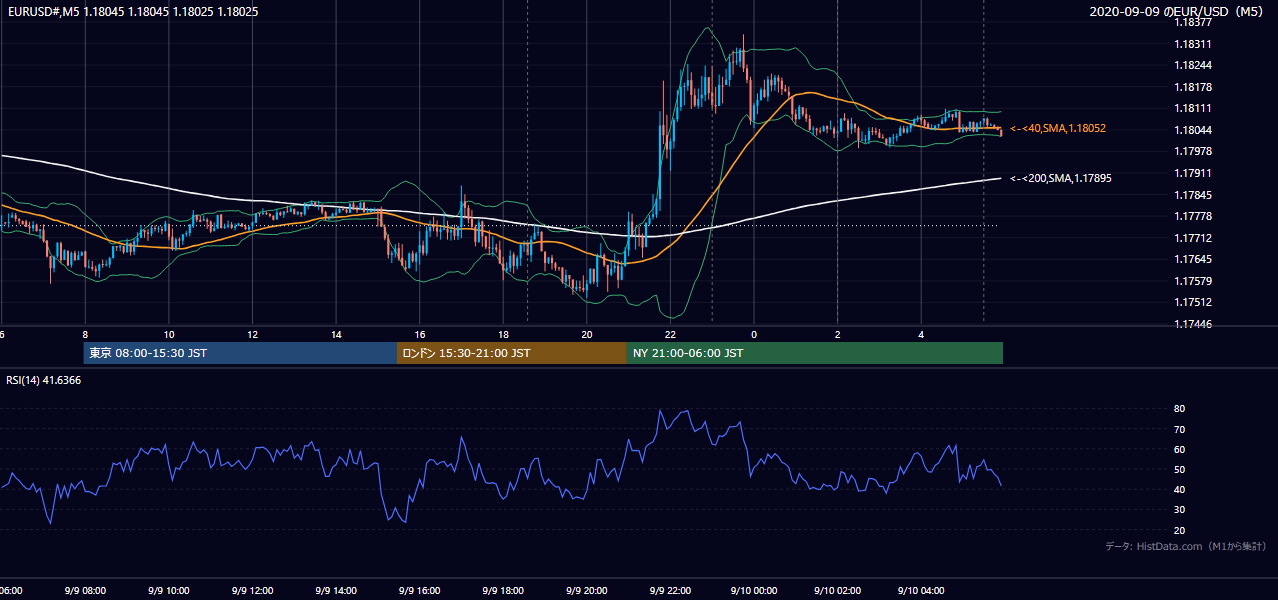Click price axis label 1.18377
Image resolution: width=1278 pixels, height=600 pixels.
click(x=1193, y=22)
